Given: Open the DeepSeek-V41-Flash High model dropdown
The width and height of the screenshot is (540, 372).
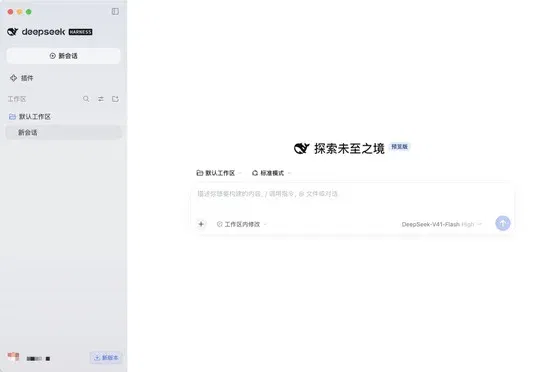Looking at the screenshot, I should 442,224.
